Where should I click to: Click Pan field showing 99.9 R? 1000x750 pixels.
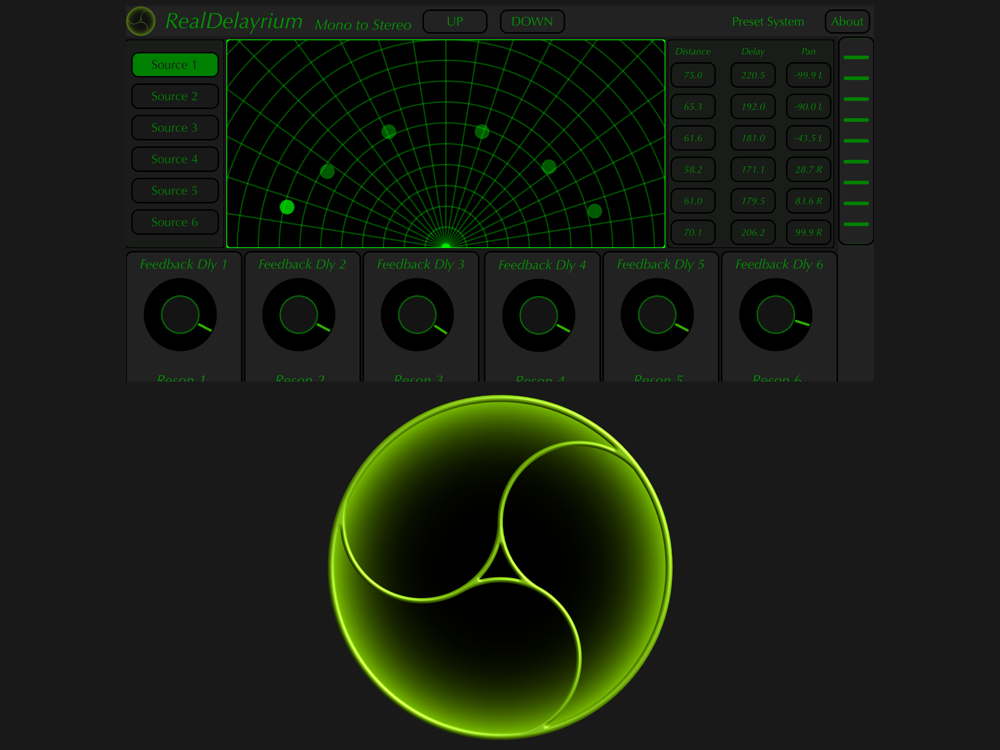point(809,232)
